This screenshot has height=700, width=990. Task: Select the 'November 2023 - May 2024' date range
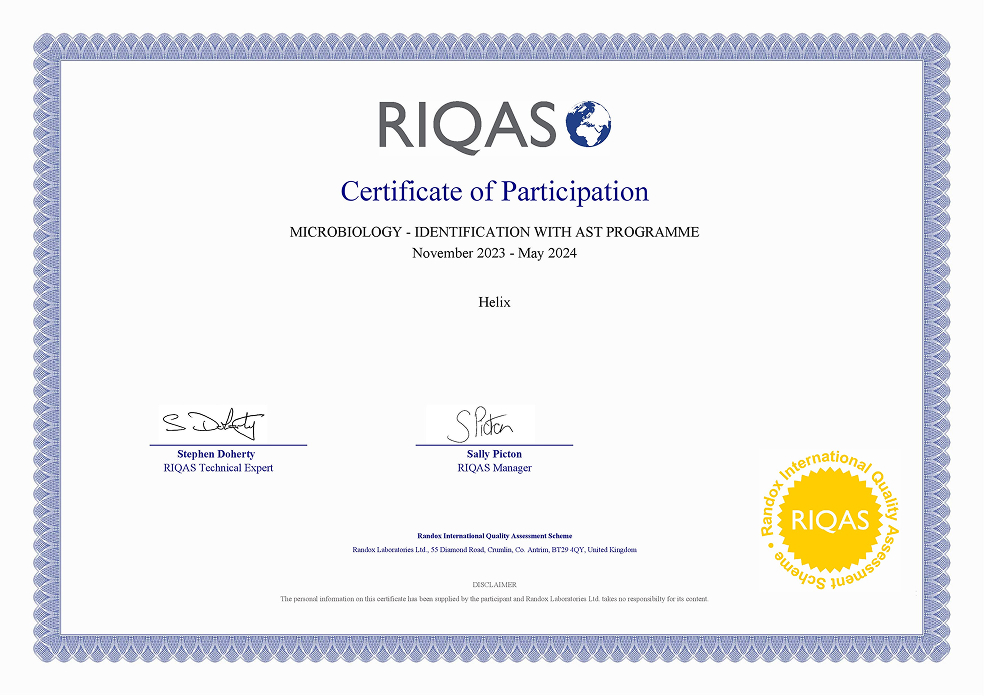point(494,253)
